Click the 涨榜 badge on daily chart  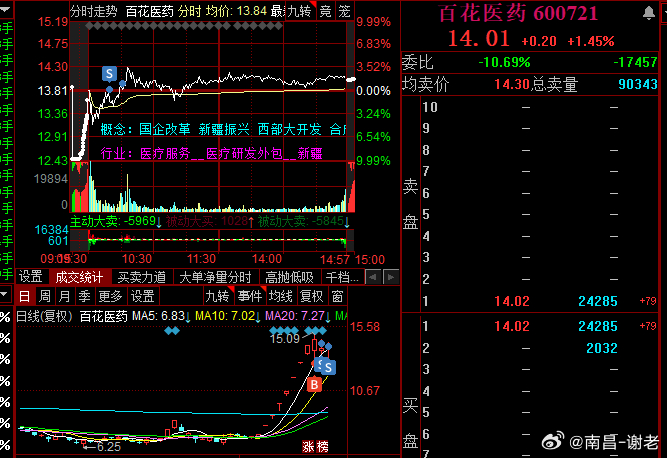pos(315,447)
